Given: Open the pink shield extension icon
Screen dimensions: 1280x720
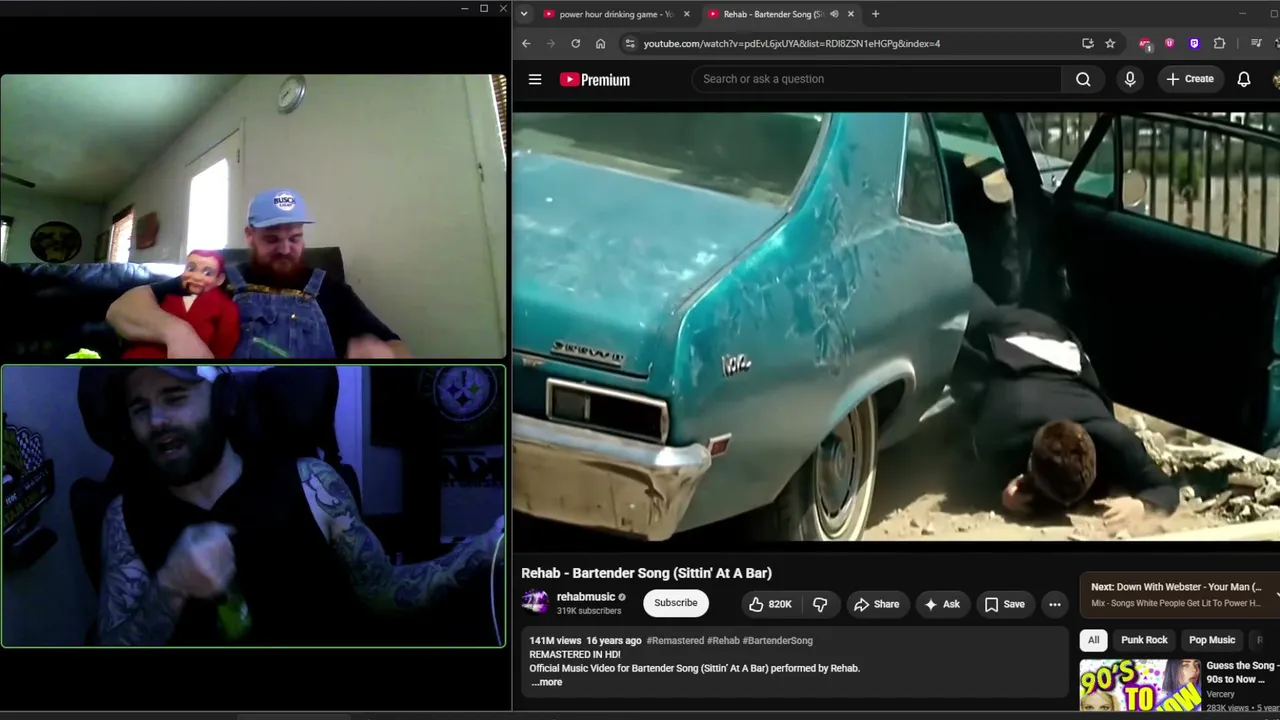Looking at the screenshot, I should pyautogui.click(x=1169, y=43).
